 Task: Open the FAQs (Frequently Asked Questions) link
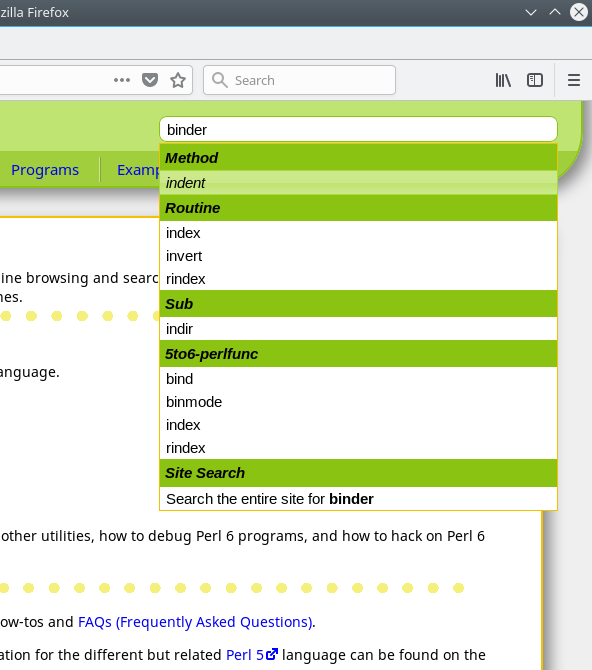(195, 622)
